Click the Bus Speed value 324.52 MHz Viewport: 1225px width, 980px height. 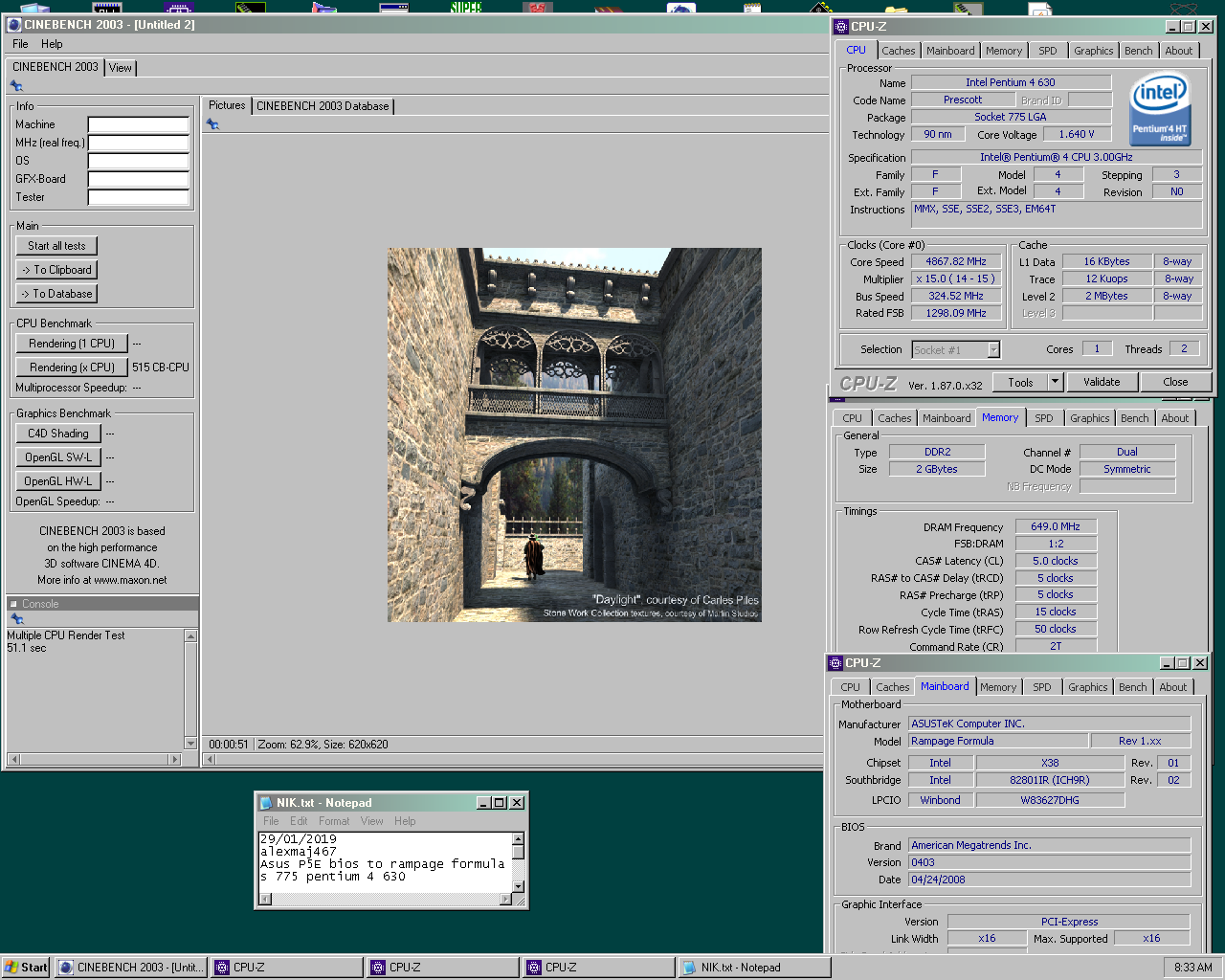click(x=955, y=297)
